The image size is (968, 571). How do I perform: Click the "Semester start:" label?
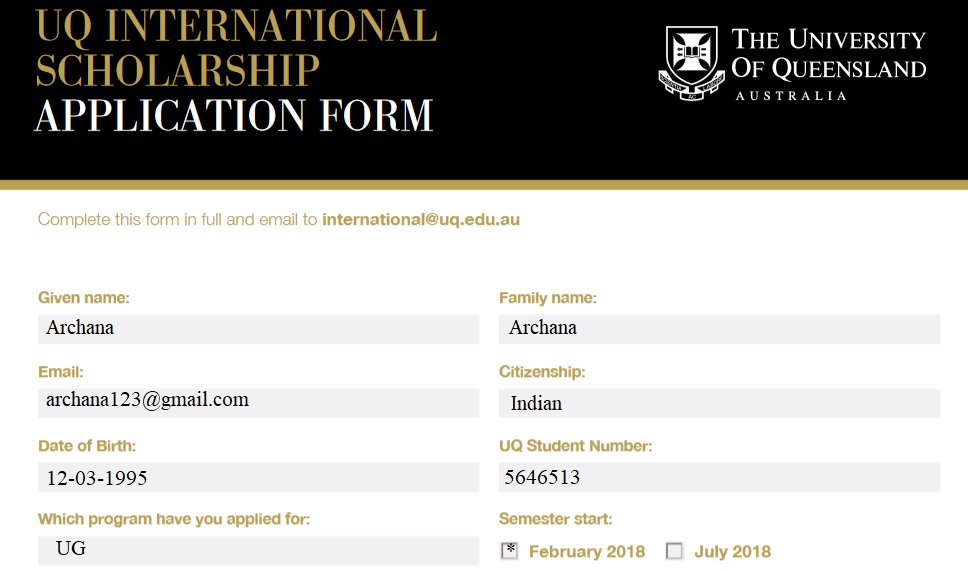(555, 519)
